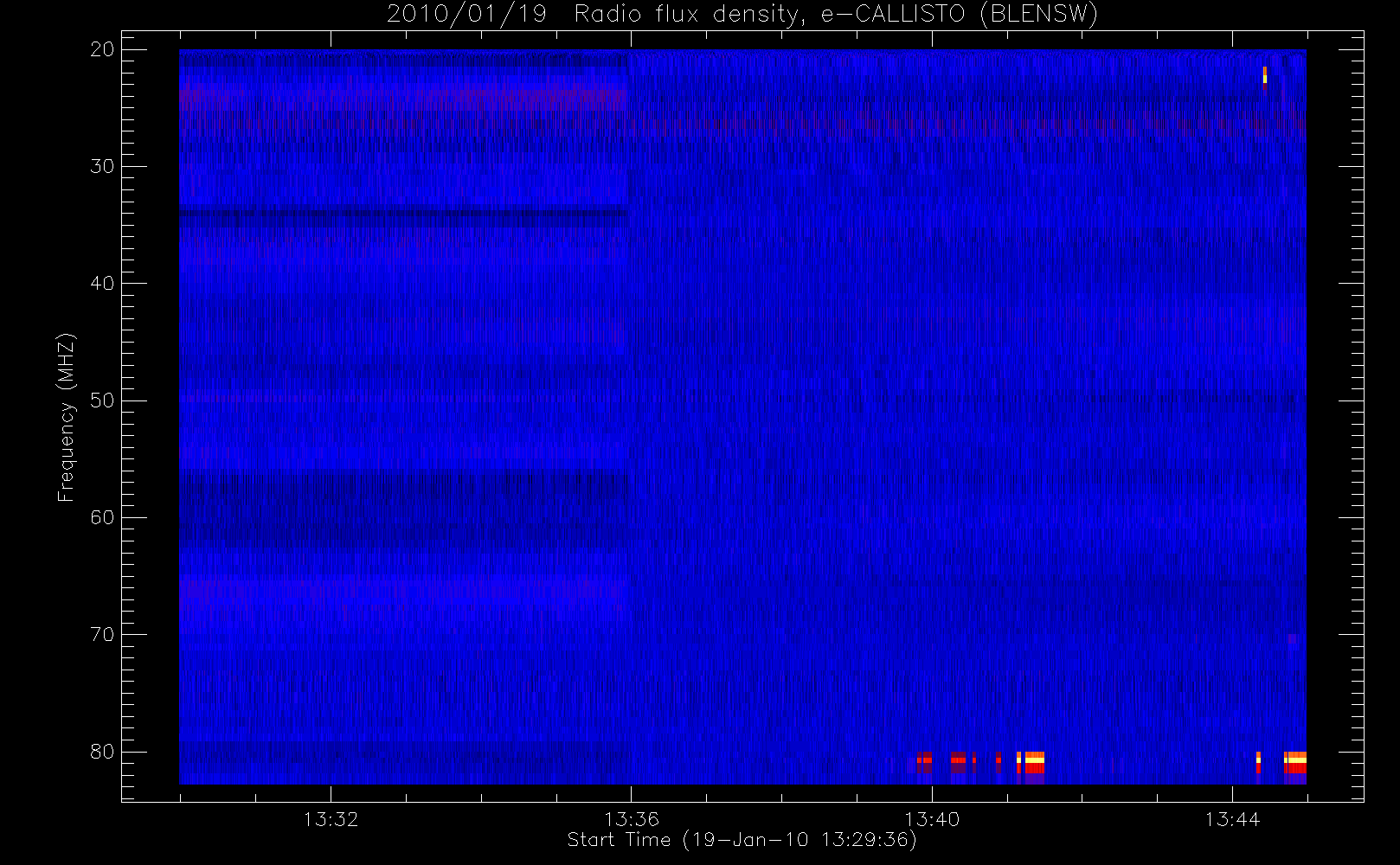The height and width of the screenshot is (865, 1400).
Task: Click the "Start Time (19-Jan-10 13:29:36)" label
Action: point(742,840)
